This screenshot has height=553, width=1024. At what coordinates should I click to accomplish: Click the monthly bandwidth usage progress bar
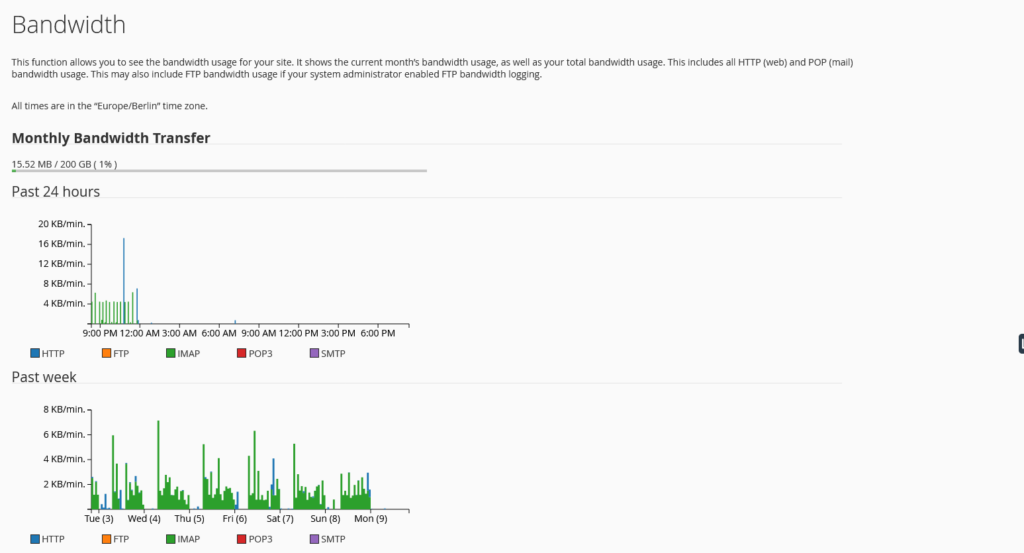(x=219, y=171)
